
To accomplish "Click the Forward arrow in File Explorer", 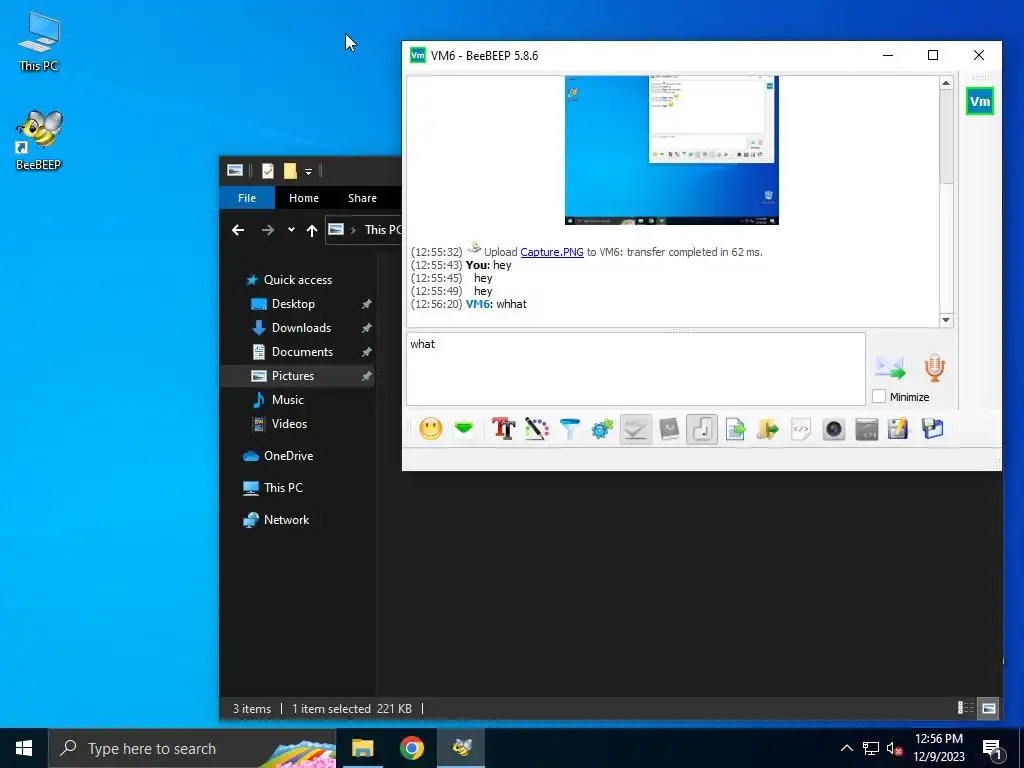I will point(268,230).
